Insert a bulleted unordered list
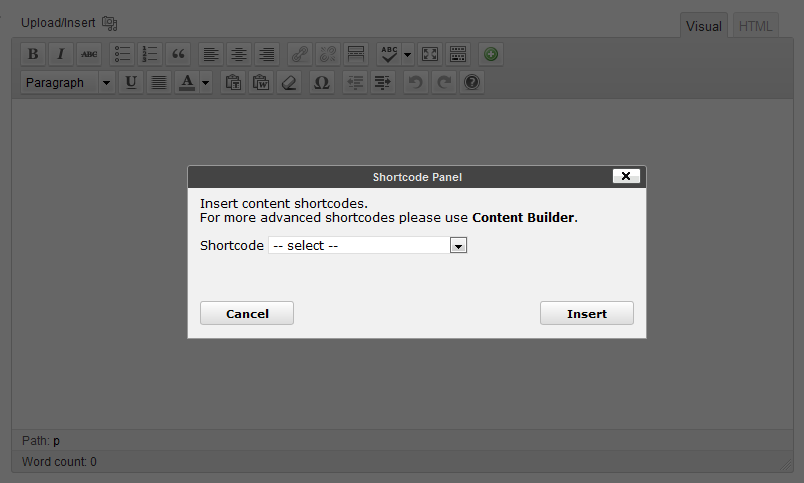The image size is (804, 483). point(122,54)
